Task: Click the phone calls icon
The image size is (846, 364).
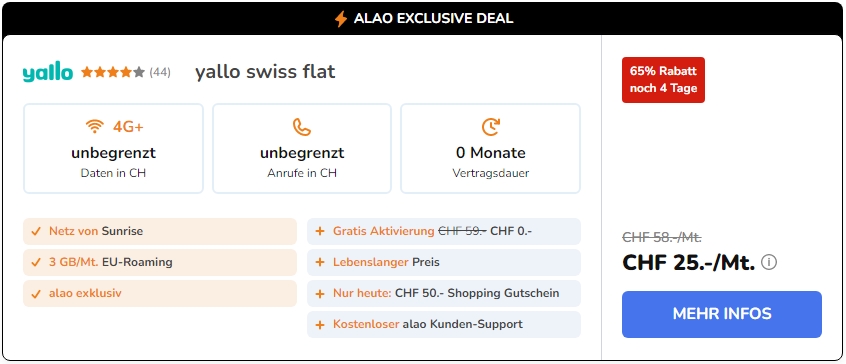Action: coord(302,127)
